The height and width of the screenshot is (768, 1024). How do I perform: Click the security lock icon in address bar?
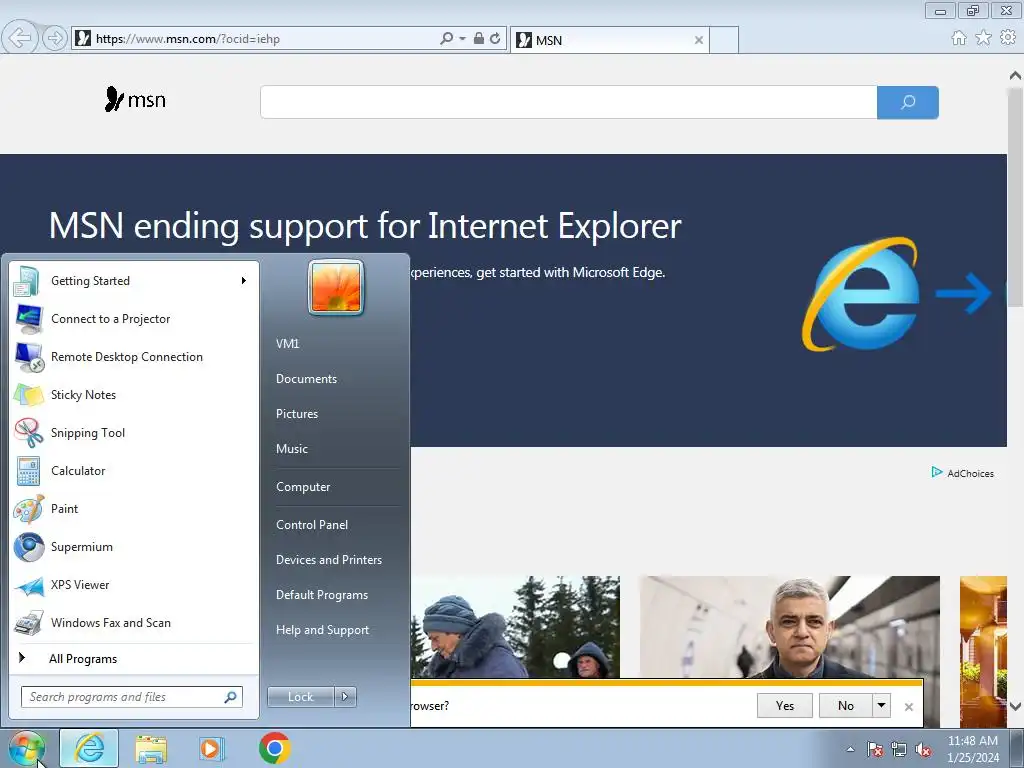coord(479,39)
